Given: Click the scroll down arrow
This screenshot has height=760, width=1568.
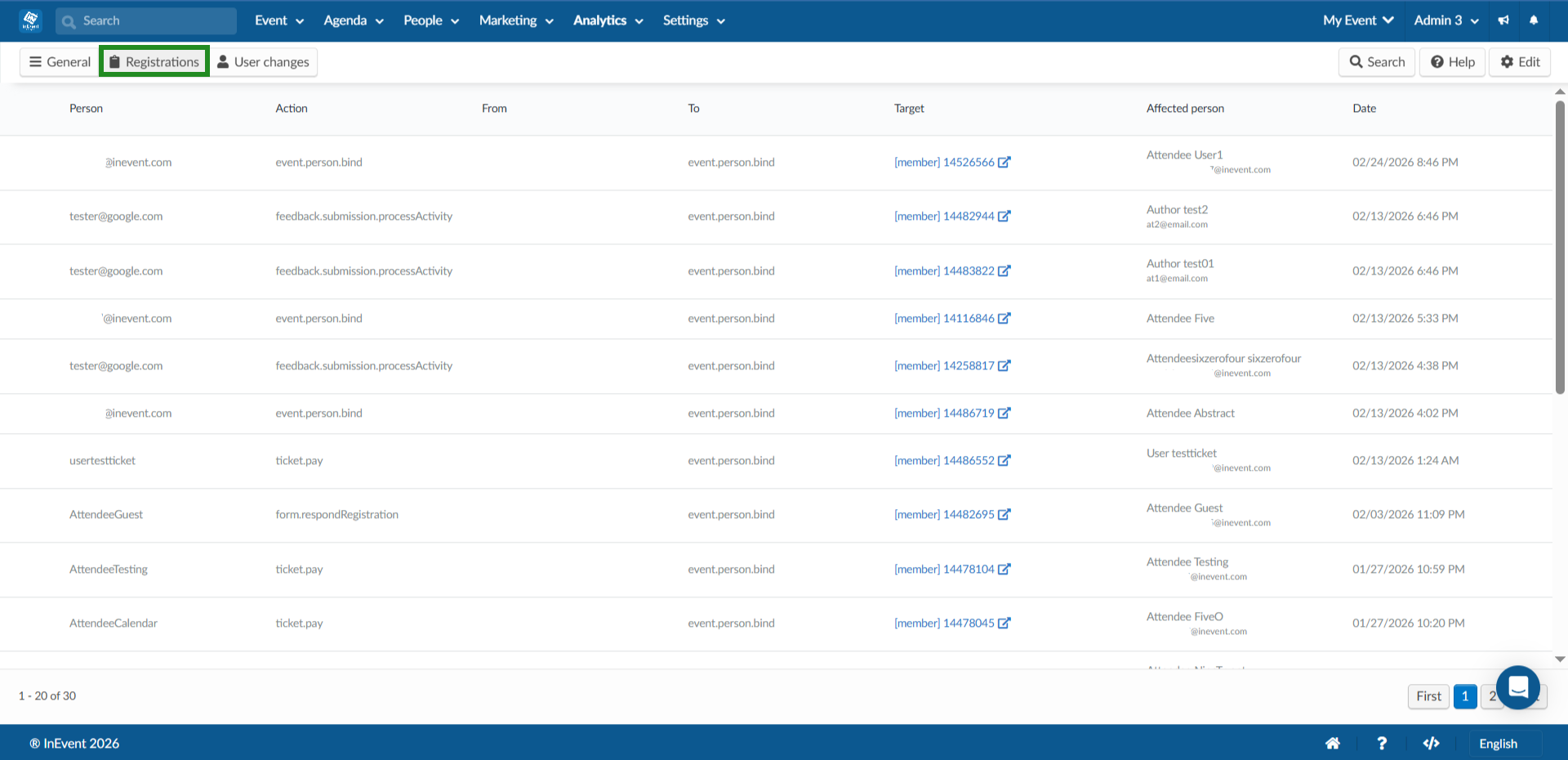Looking at the screenshot, I should tap(1560, 659).
